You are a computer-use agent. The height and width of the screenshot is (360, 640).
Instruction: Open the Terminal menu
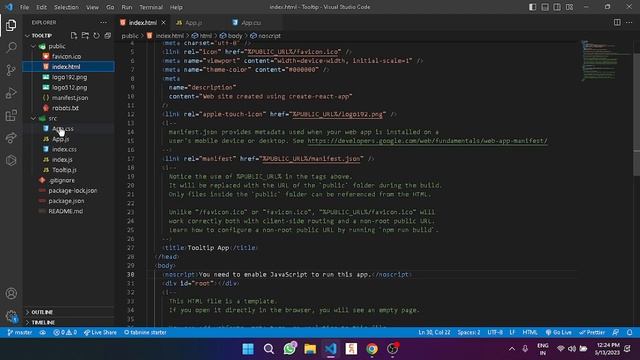coord(151,7)
